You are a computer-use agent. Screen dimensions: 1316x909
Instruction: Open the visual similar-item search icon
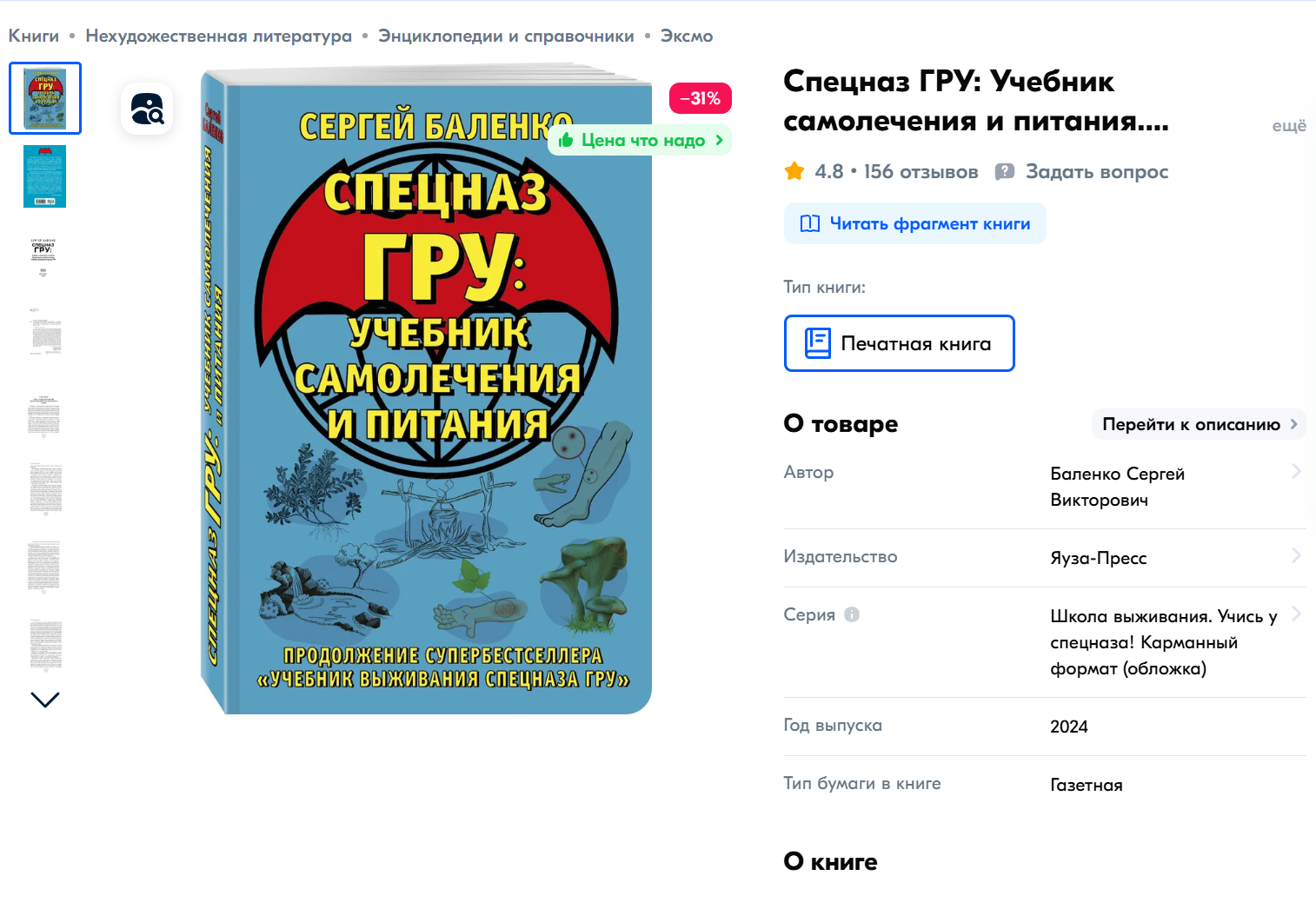coord(147,109)
